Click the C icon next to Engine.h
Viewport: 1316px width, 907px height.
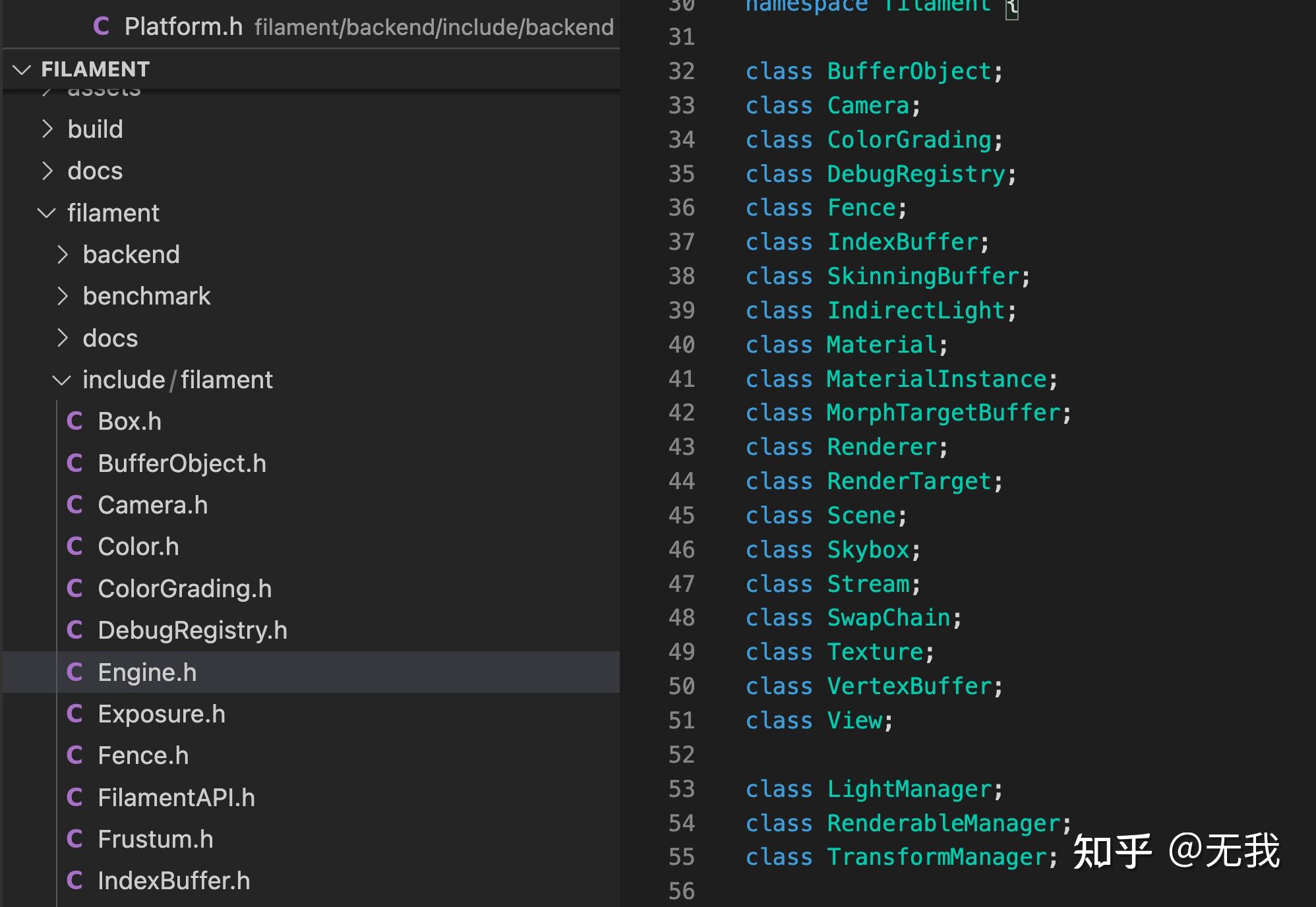click(x=75, y=672)
